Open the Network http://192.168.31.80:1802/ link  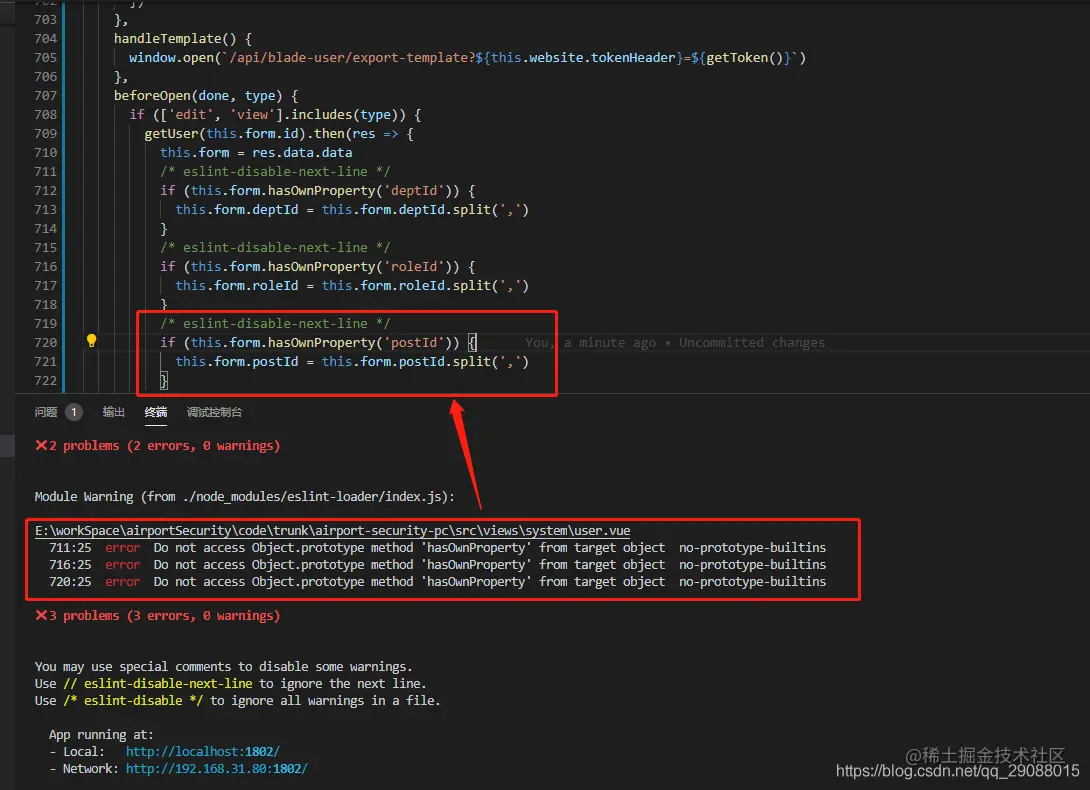pos(216,768)
